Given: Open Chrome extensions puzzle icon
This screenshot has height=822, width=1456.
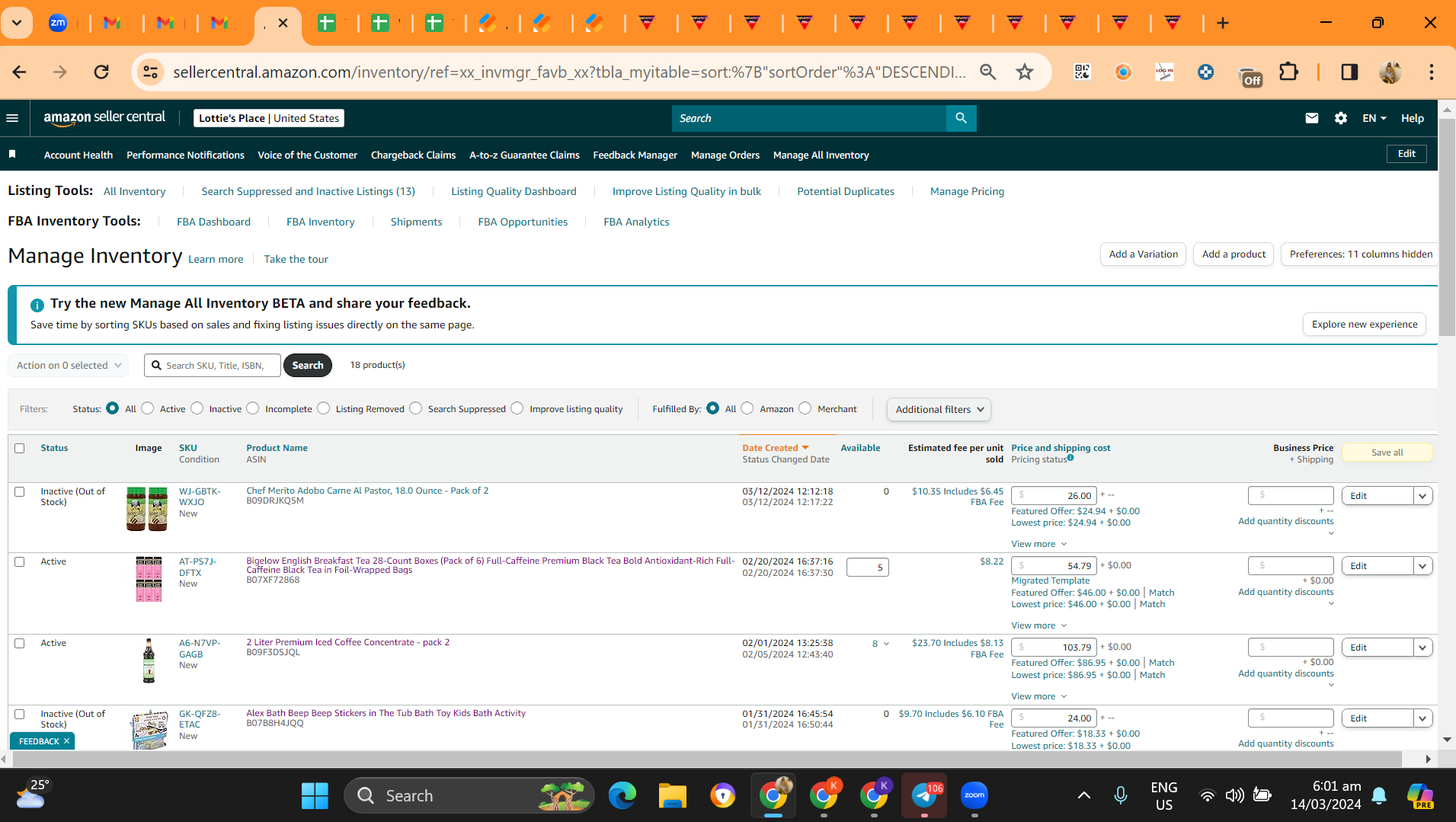Looking at the screenshot, I should (x=1288, y=72).
